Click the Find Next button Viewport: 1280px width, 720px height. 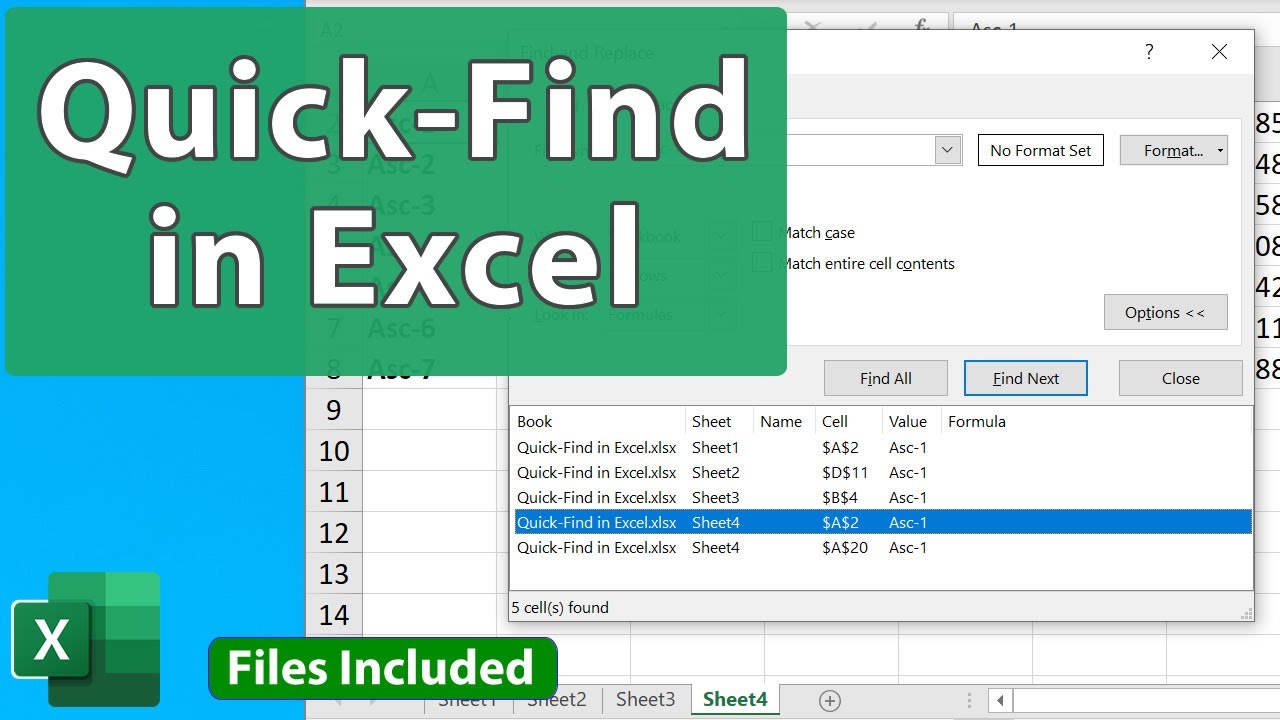[x=1026, y=378]
